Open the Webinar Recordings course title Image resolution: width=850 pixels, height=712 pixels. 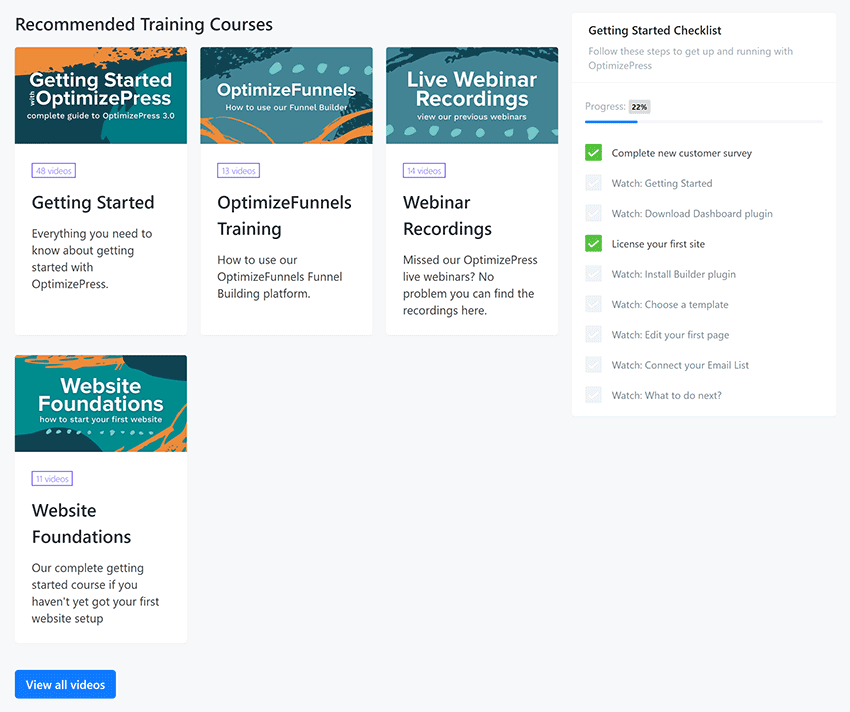(x=447, y=215)
